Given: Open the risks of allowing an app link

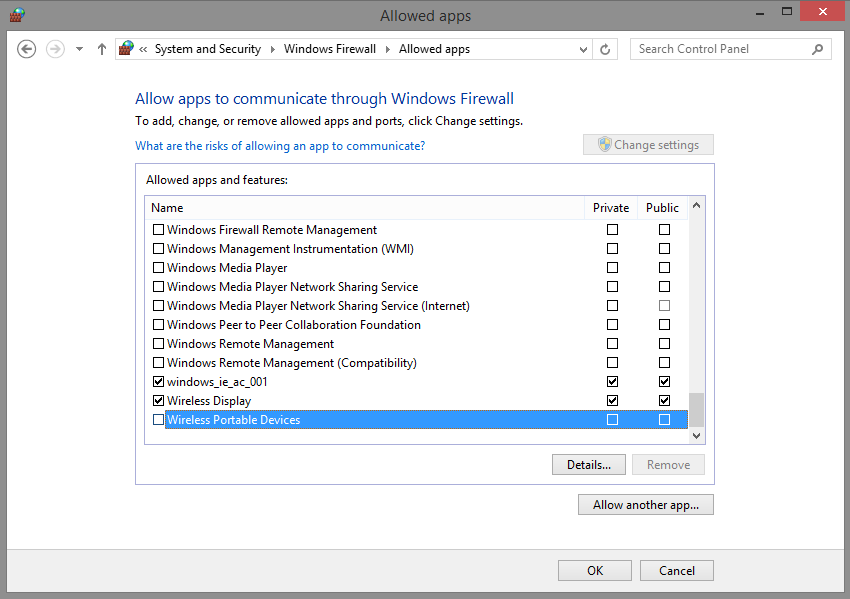Looking at the screenshot, I should point(280,146).
